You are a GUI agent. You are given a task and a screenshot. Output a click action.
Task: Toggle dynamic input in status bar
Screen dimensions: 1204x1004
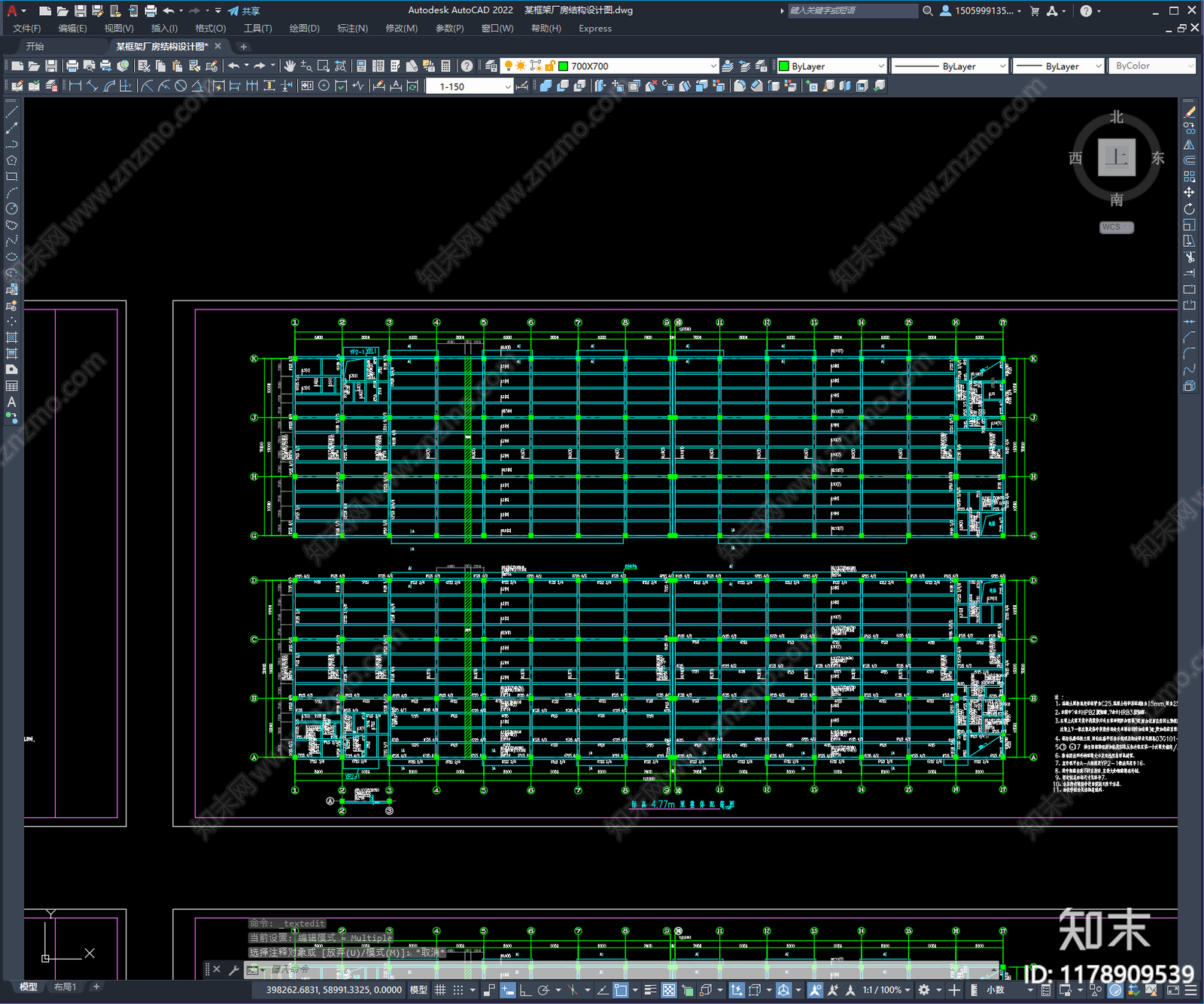[508, 990]
